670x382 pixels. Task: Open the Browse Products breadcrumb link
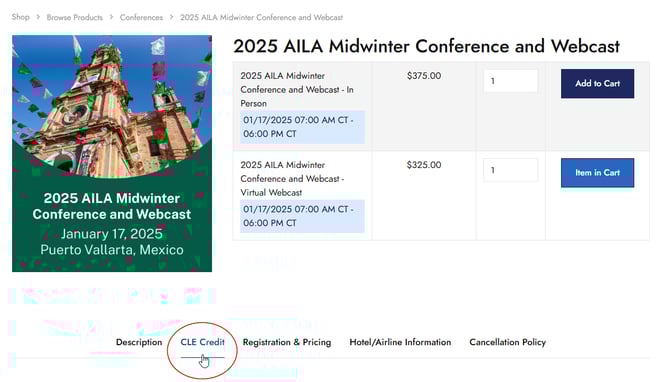tap(74, 18)
